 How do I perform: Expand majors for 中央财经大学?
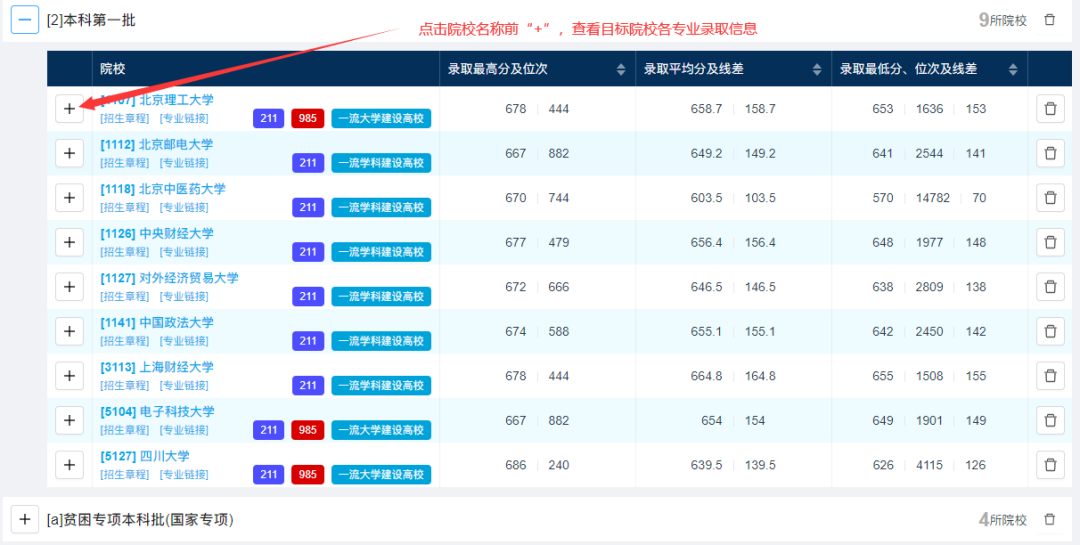(x=70, y=243)
